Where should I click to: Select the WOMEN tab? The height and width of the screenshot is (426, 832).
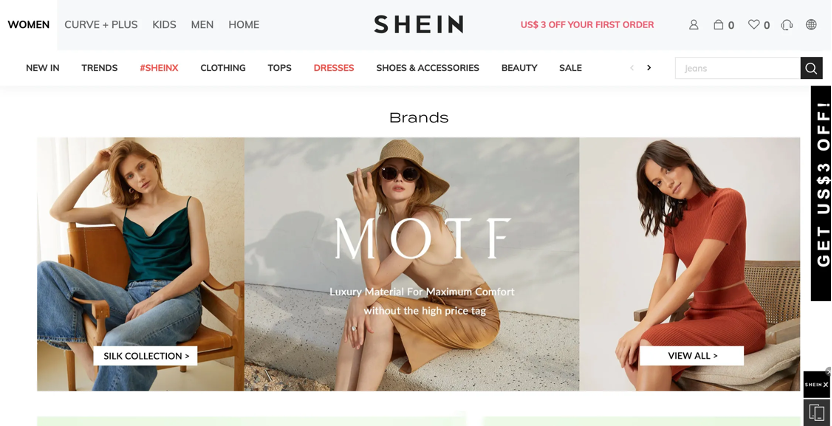[x=29, y=24]
